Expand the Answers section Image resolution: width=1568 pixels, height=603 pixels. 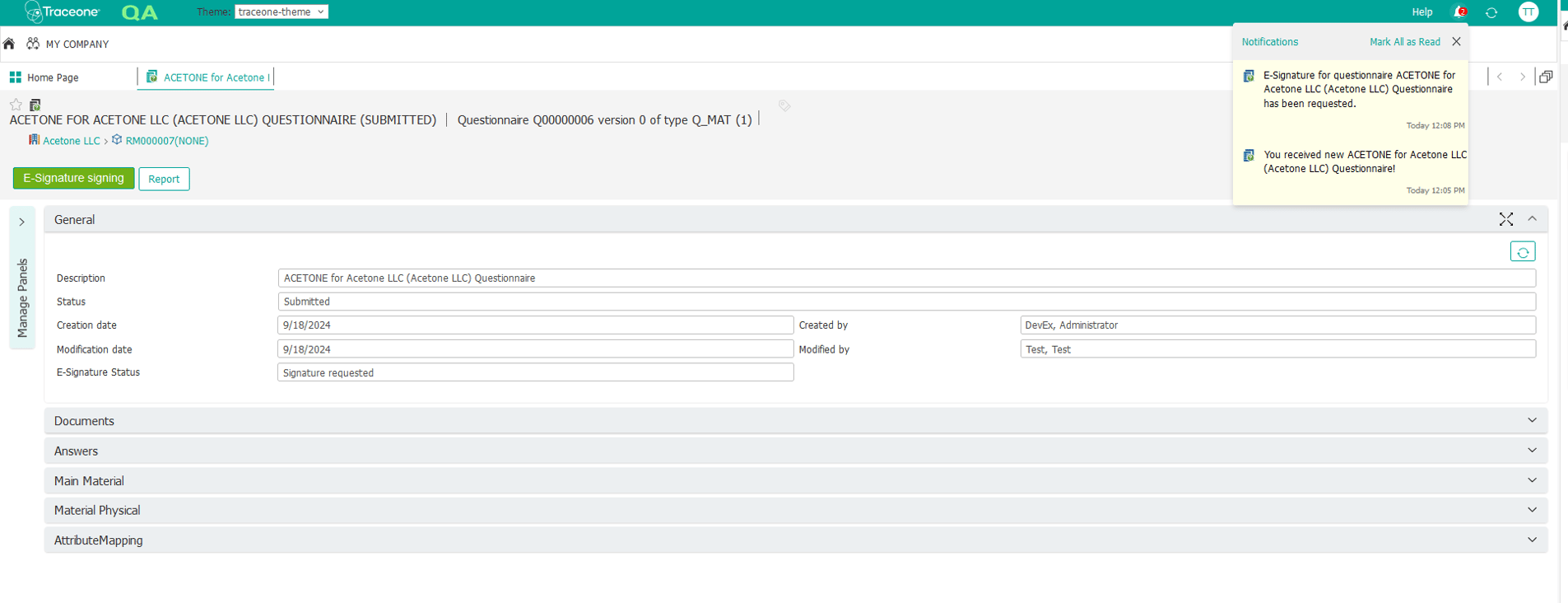tap(1532, 451)
